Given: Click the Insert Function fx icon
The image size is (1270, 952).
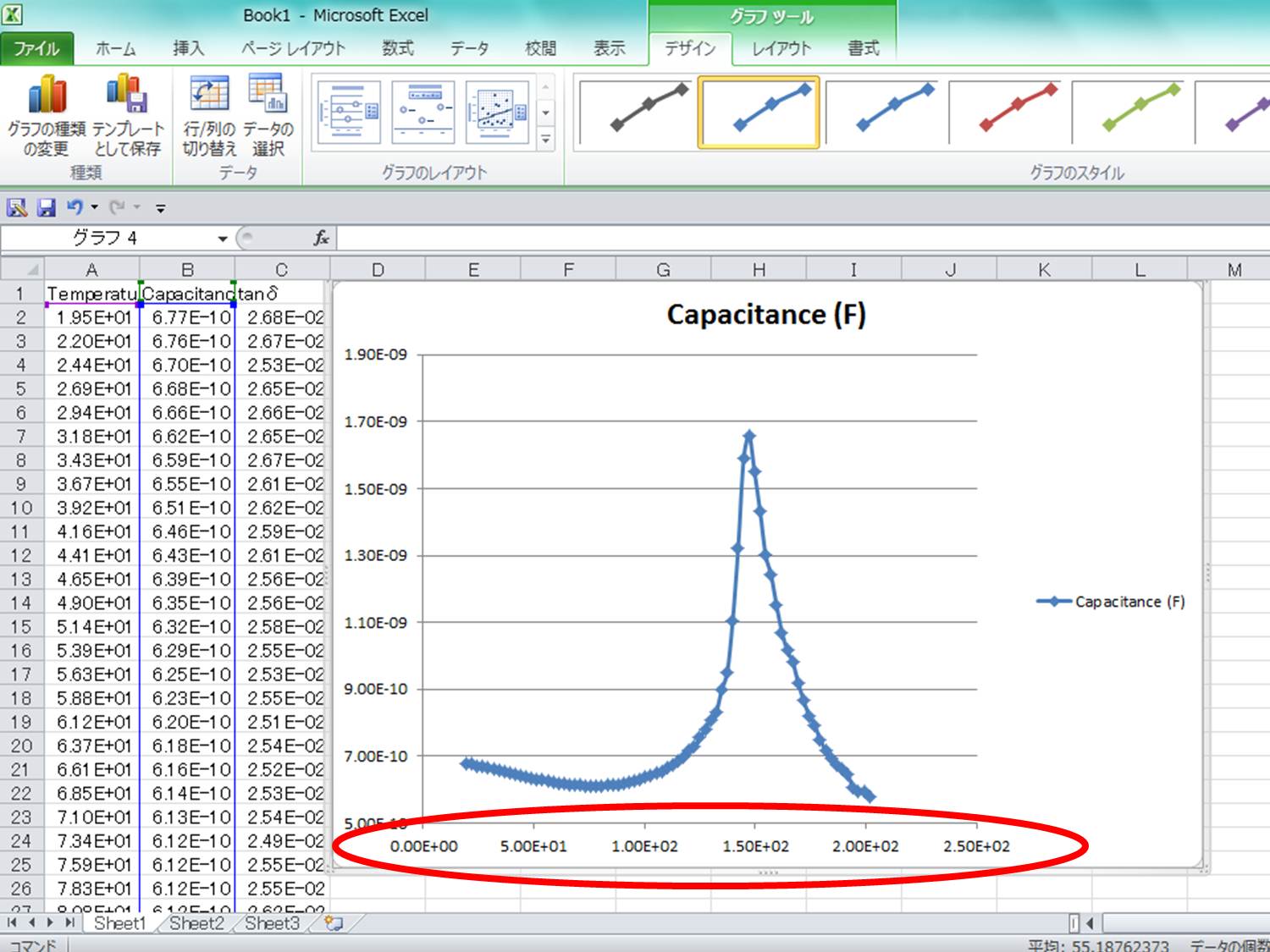Looking at the screenshot, I should coord(321,239).
